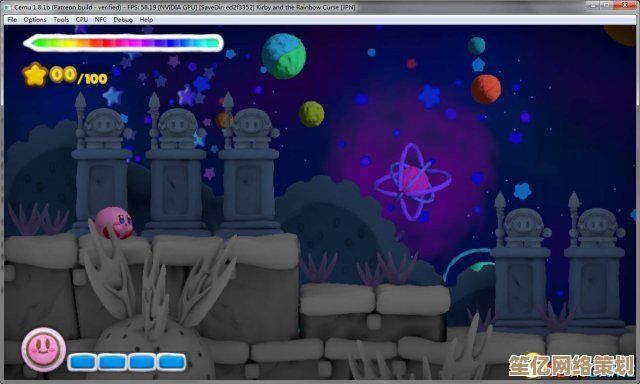Screen dimensions: 640x384
Task: Click the rainbow ink gauge bar
Action: (123, 43)
